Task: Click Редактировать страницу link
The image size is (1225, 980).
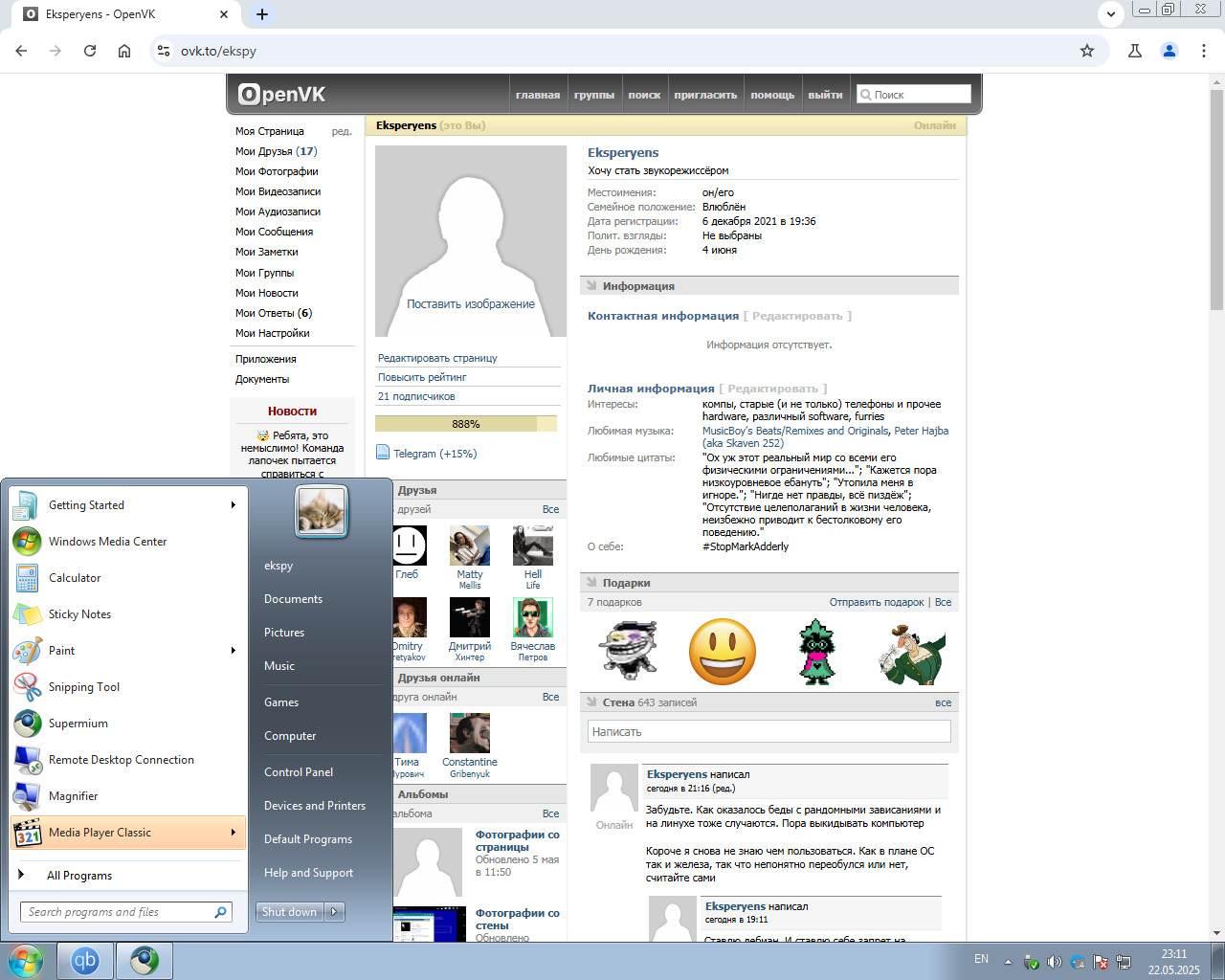Action: tap(437, 358)
